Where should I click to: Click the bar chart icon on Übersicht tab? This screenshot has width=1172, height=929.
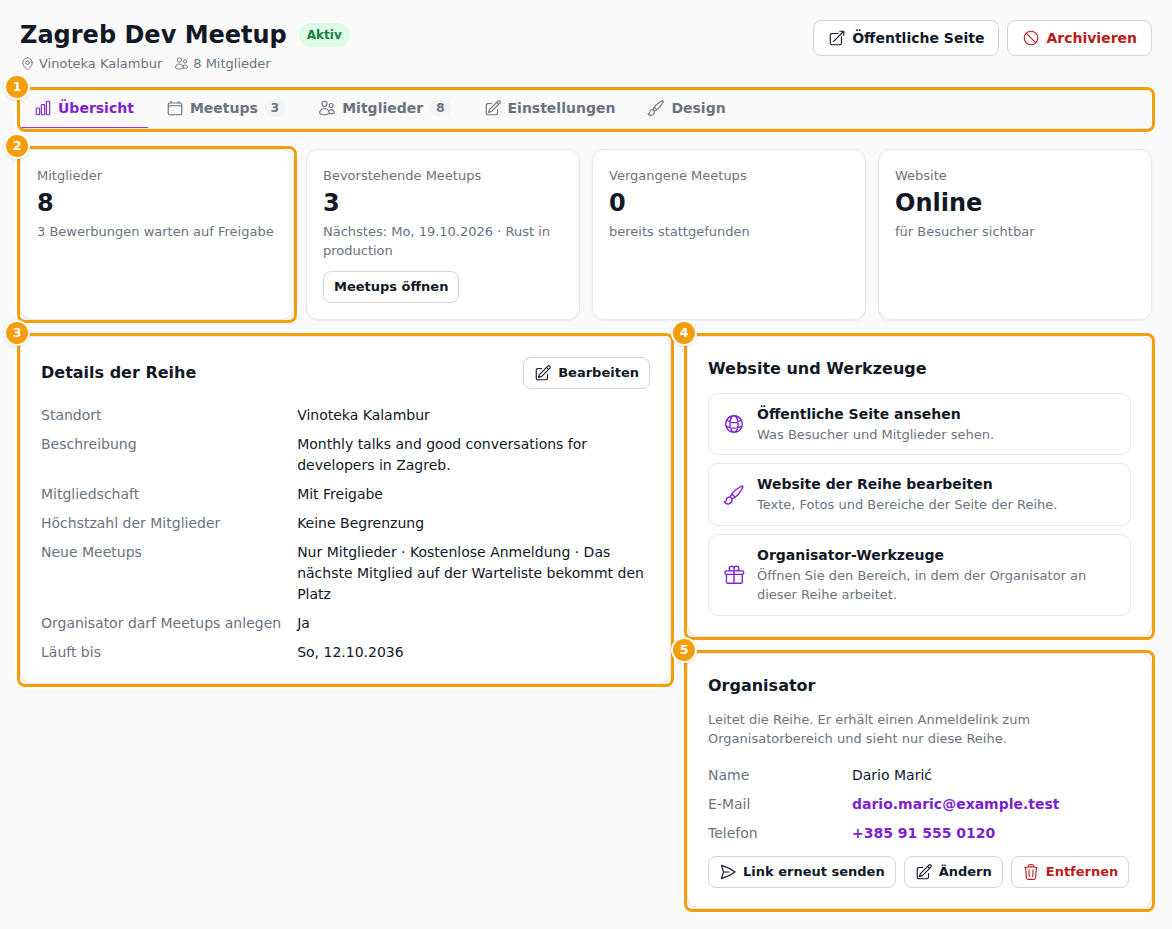pos(43,108)
